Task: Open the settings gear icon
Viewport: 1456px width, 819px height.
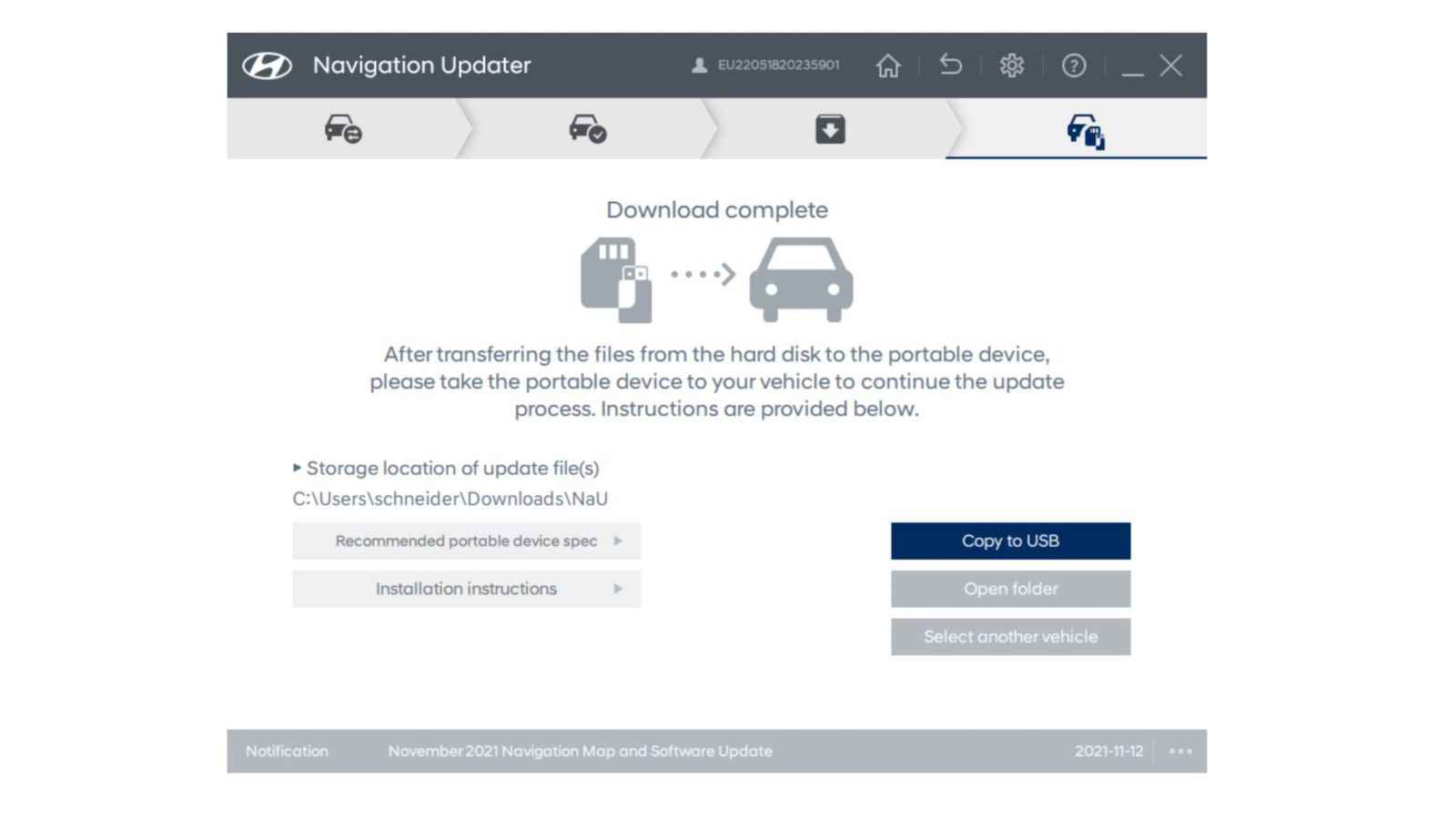Action: click(1012, 65)
